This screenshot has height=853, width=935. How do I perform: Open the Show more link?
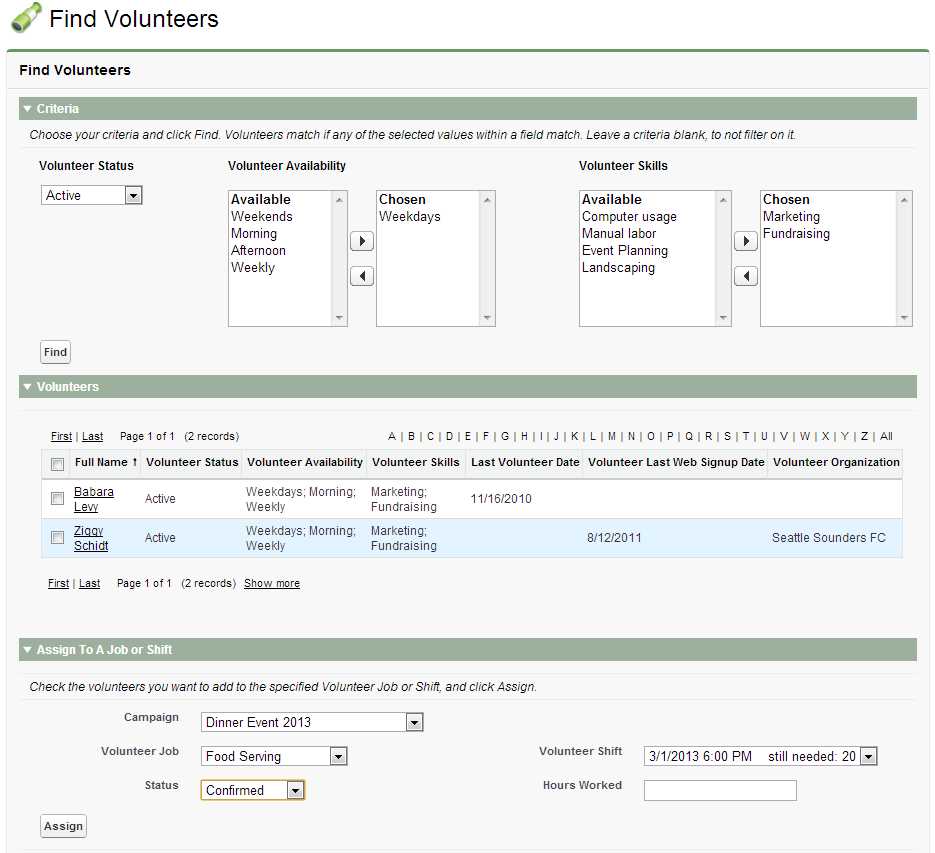(272, 583)
